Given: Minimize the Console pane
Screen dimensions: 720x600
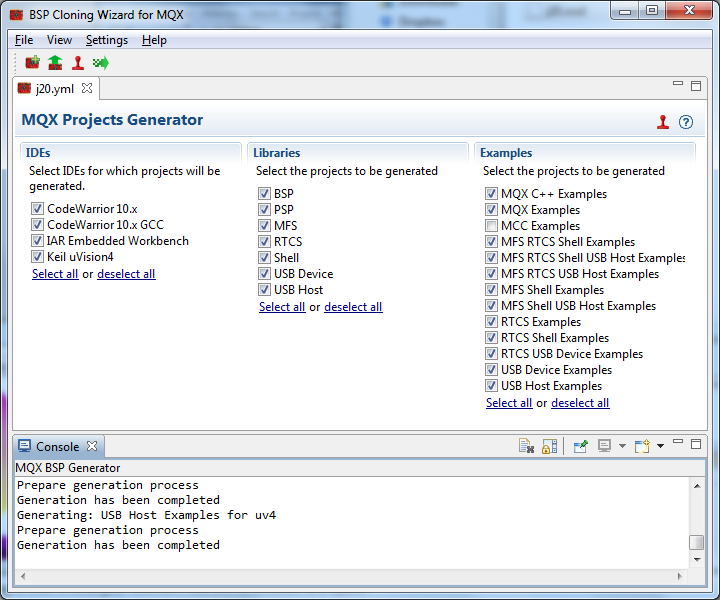Looking at the screenshot, I should pyautogui.click(x=678, y=441).
